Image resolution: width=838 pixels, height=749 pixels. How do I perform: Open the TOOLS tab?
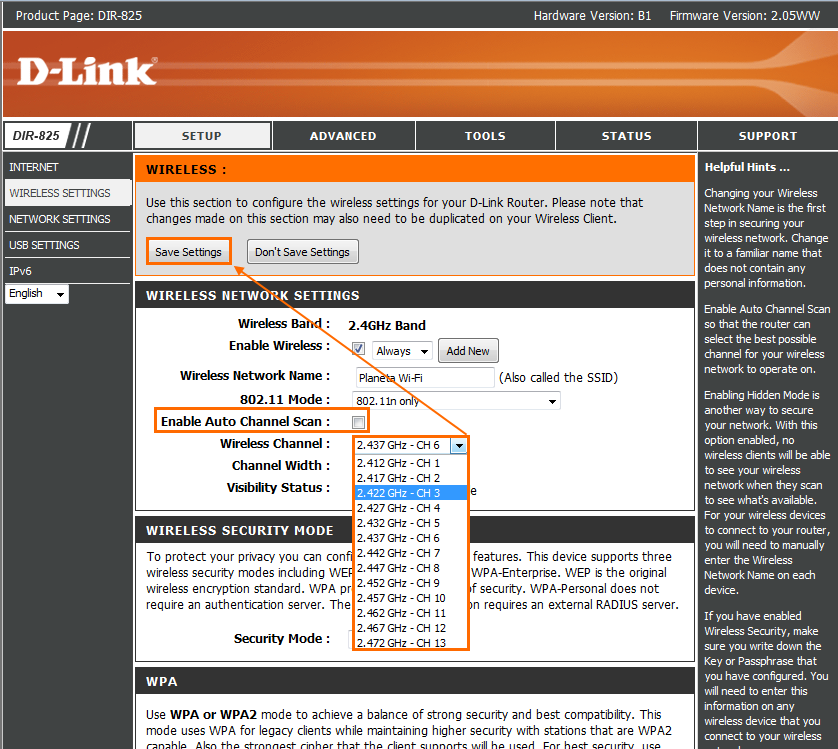(x=484, y=136)
